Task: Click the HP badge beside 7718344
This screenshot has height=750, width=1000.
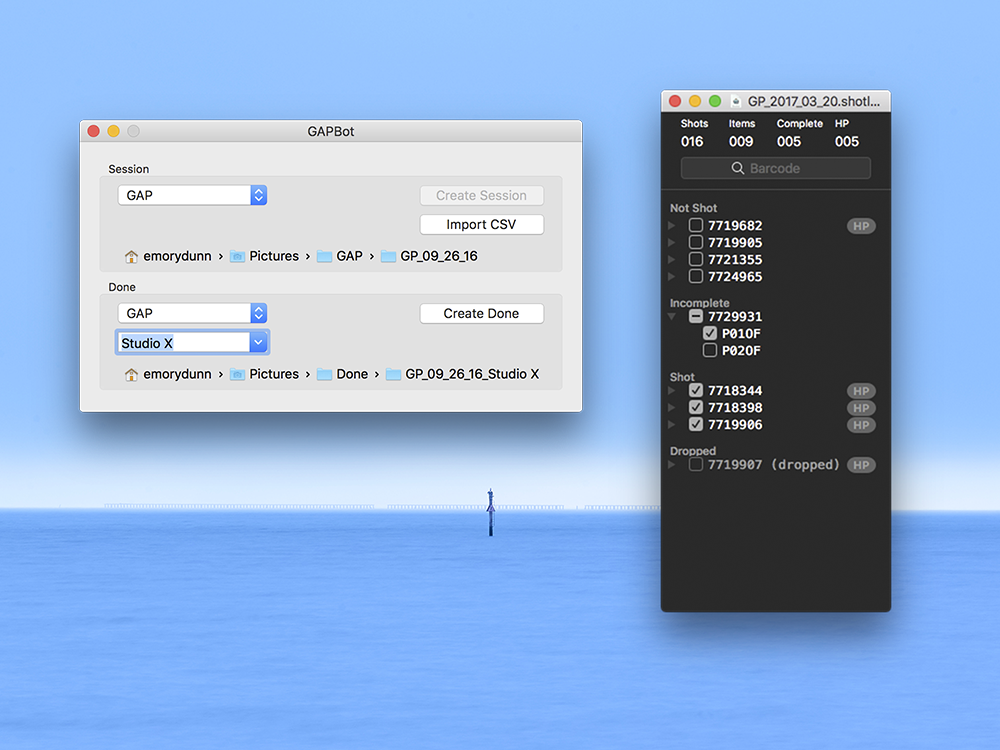Action: coord(861,391)
